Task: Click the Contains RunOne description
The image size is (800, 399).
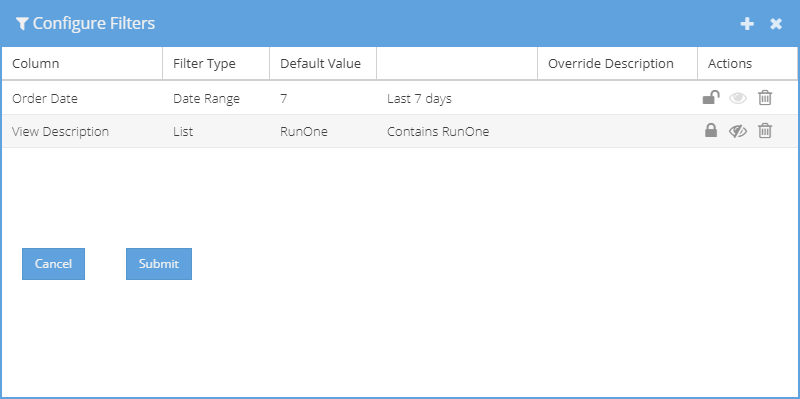Action: (438, 132)
